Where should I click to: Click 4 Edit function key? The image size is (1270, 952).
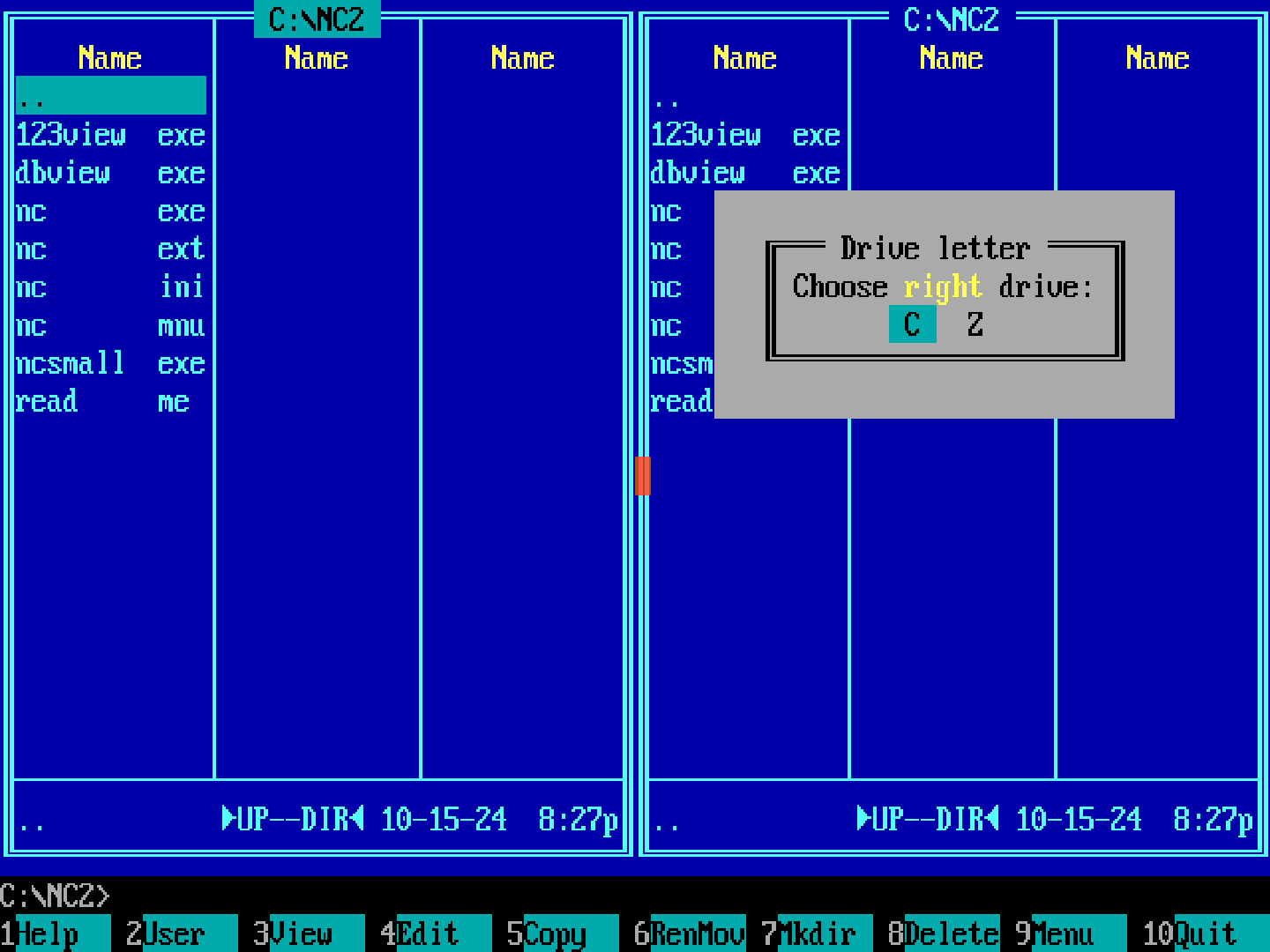[436, 933]
